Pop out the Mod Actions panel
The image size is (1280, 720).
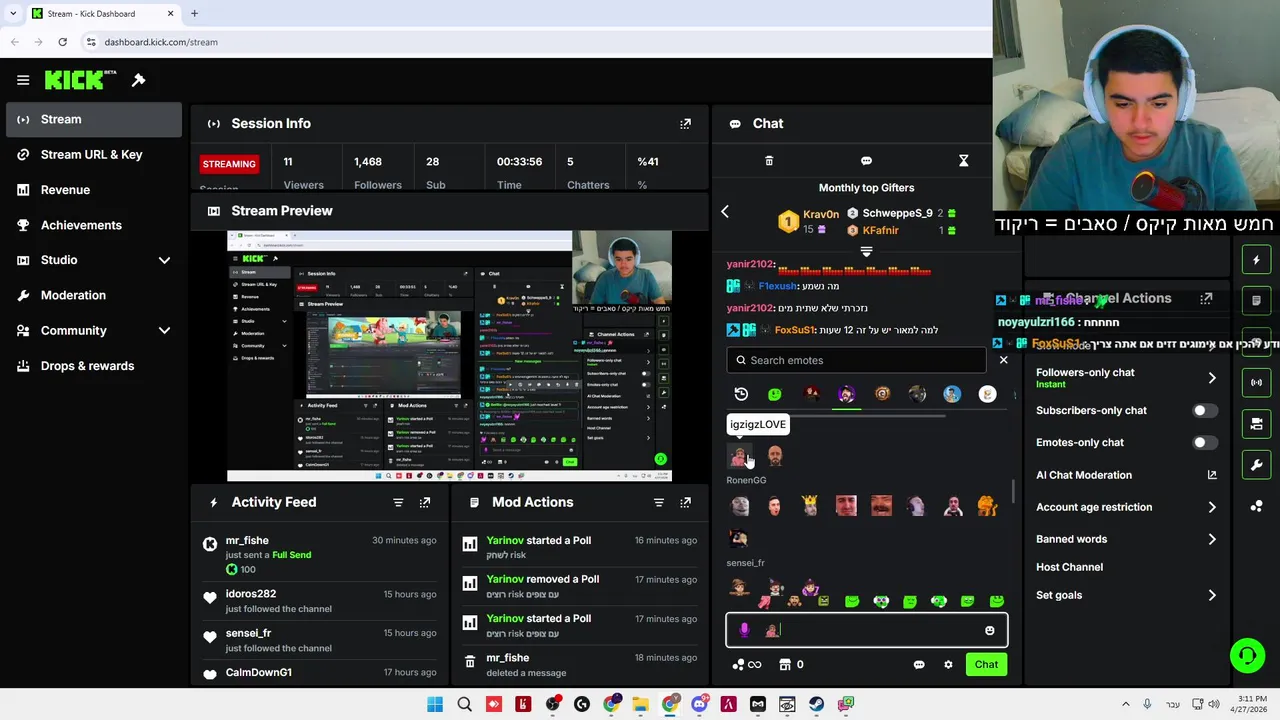pos(685,502)
